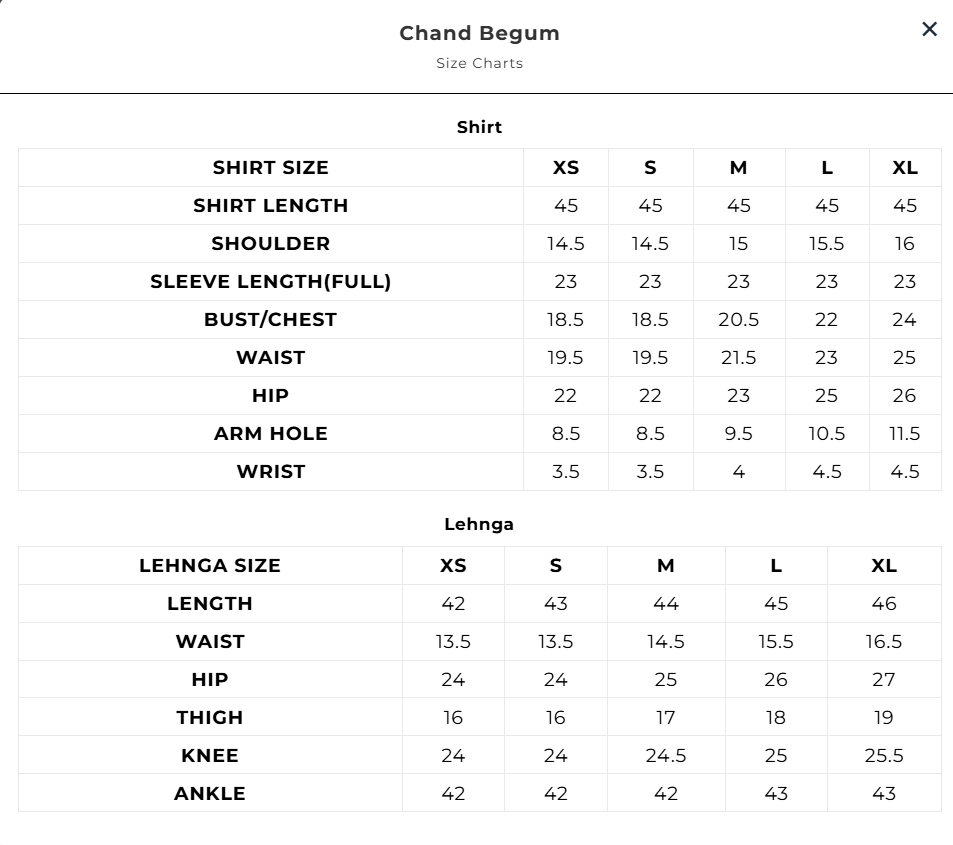Select the BUST/CHEST row label
This screenshot has width=953, height=845.
[270, 320]
